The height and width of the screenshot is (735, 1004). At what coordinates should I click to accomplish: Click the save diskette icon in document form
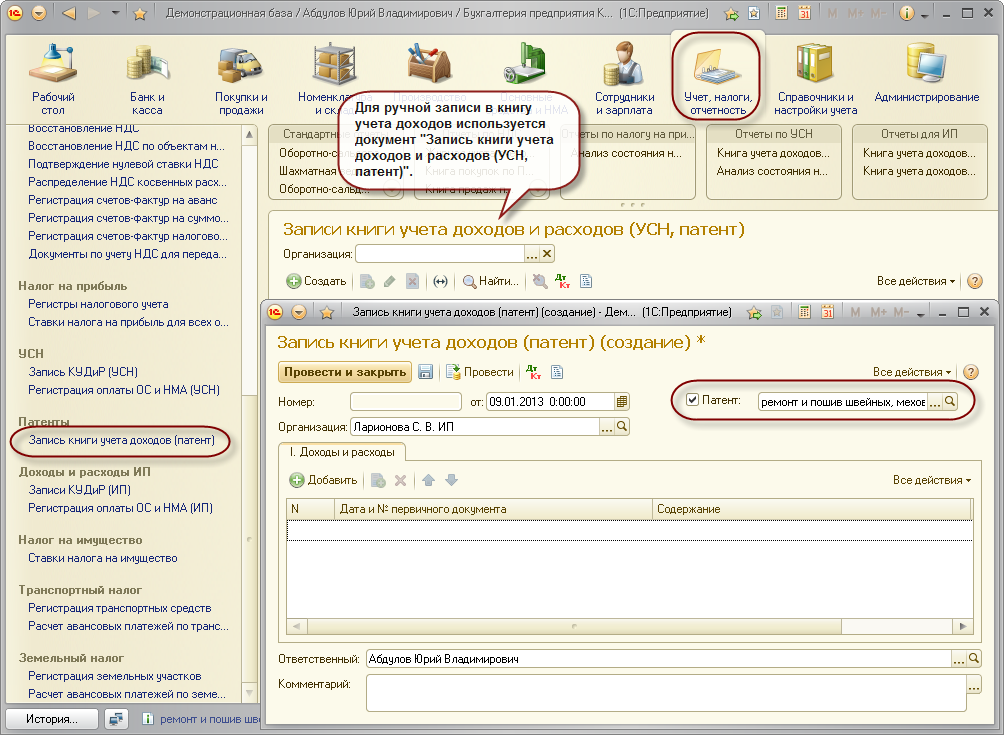click(426, 372)
